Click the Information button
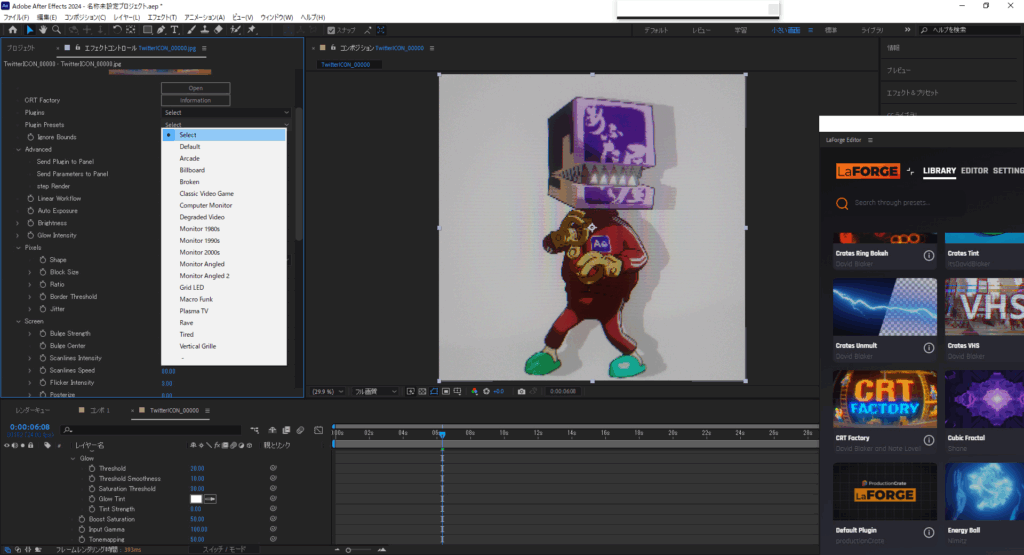The height and width of the screenshot is (555, 1024). tap(196, 100)
